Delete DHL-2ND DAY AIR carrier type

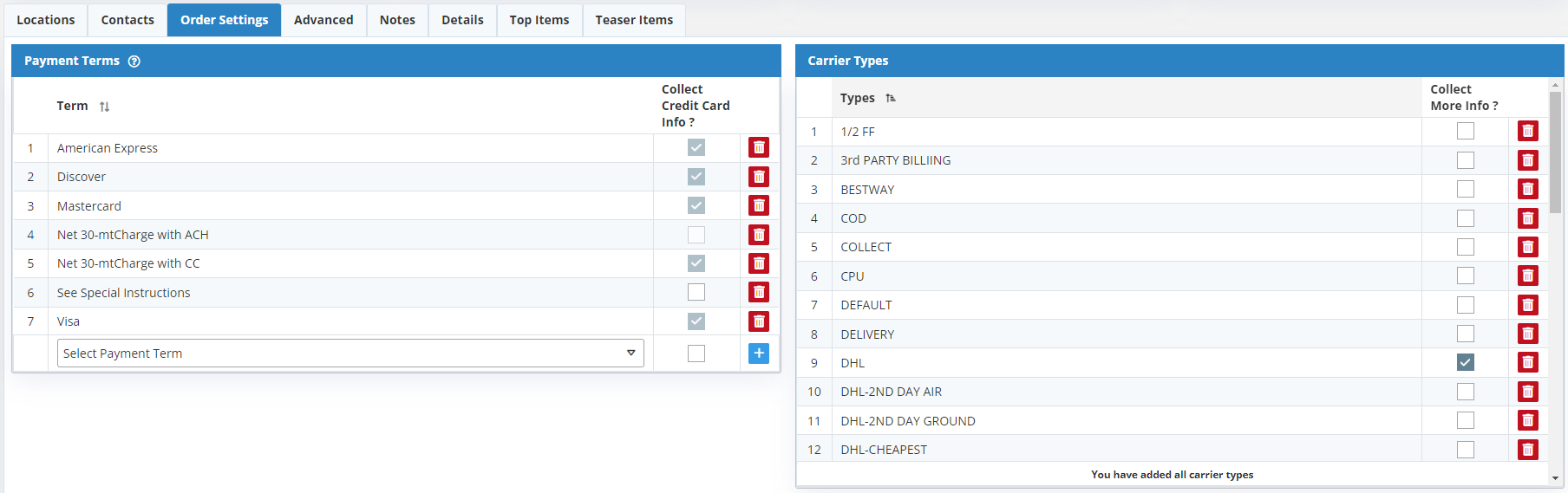pyautogui.click(x=1528, y=392)
